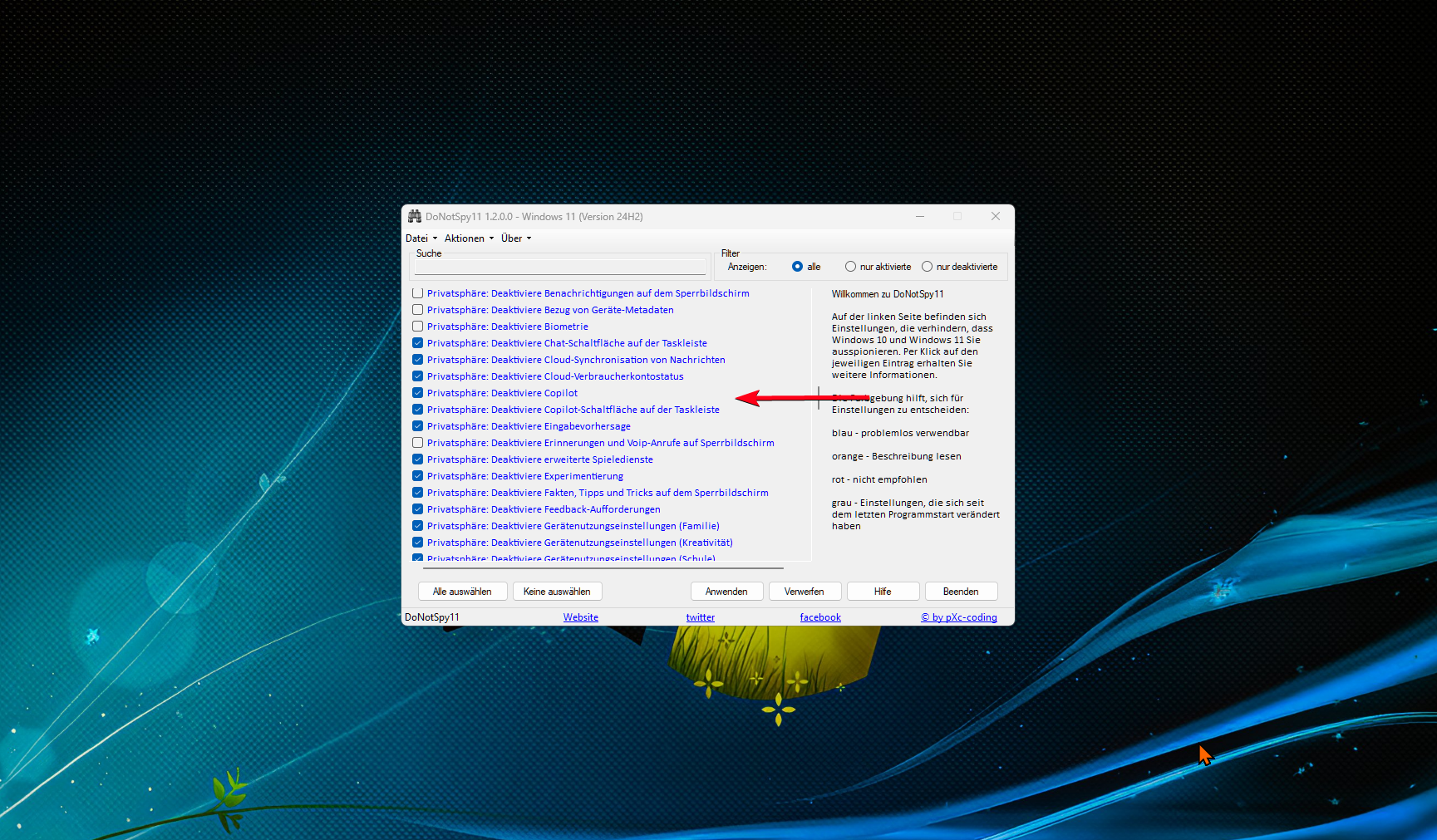Select 'Deaktiviere Feedback-Aufforderungen' entry text
The width and height of the screenshot is (1437, 840).
[x=544, y=509]
